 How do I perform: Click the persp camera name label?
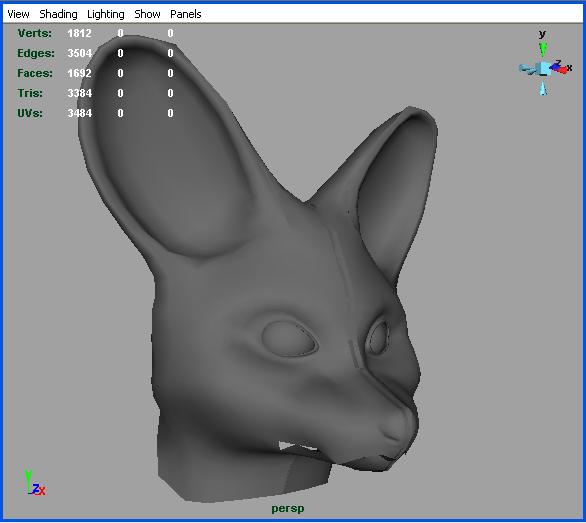point(288,508)
